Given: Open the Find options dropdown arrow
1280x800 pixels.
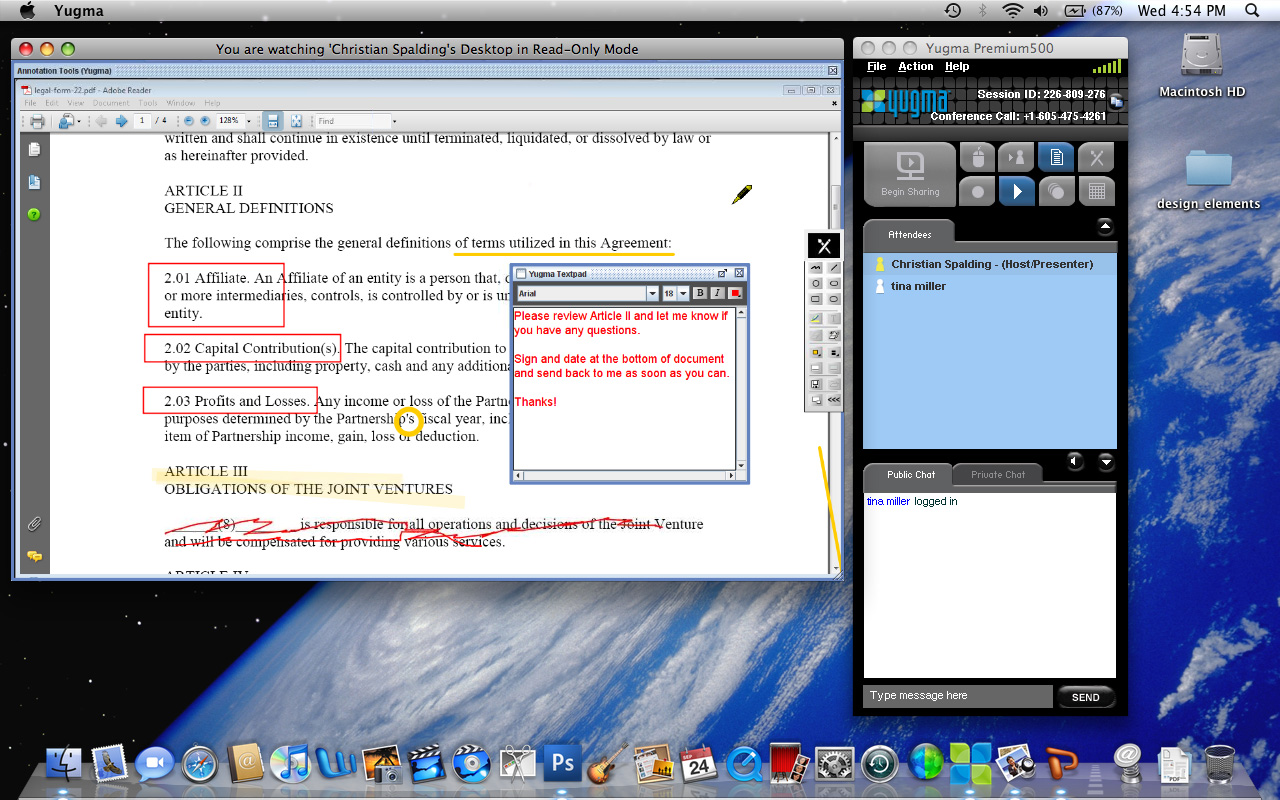Looking at the screenshot, I should 394,121.
